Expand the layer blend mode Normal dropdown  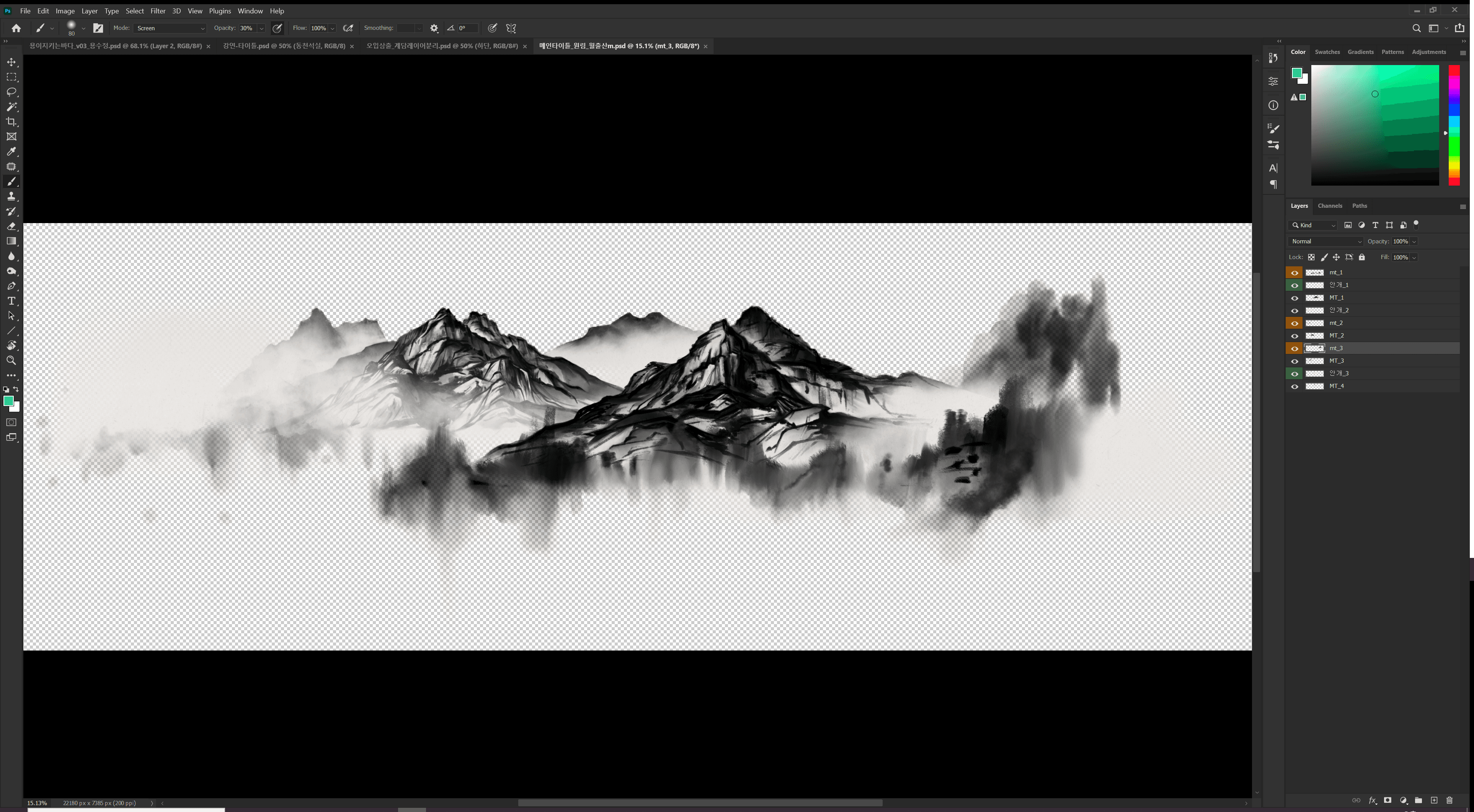[1326, 241]
